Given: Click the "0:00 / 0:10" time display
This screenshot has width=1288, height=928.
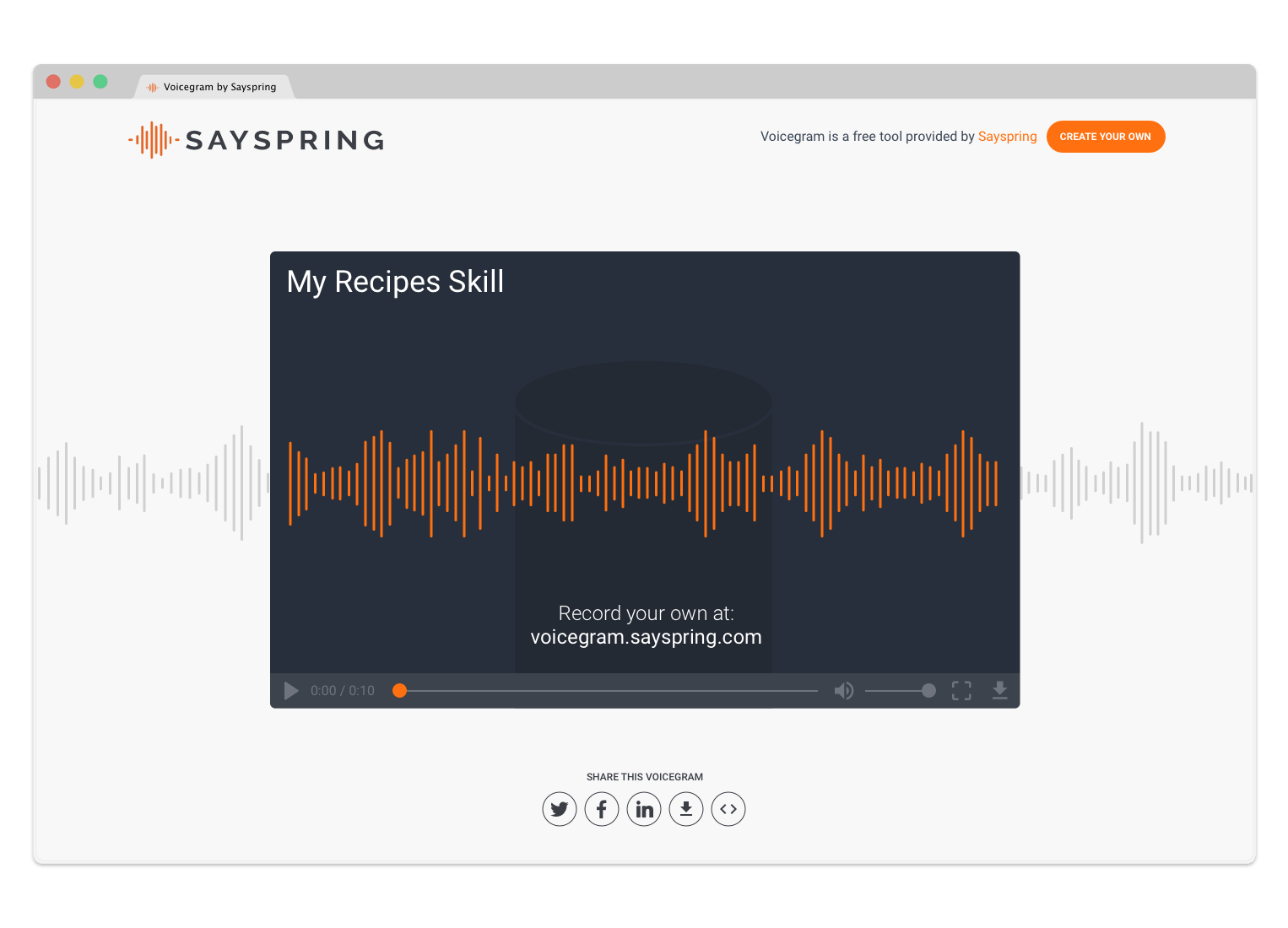Looking at the screenshot, I should [x=343, y=691].
